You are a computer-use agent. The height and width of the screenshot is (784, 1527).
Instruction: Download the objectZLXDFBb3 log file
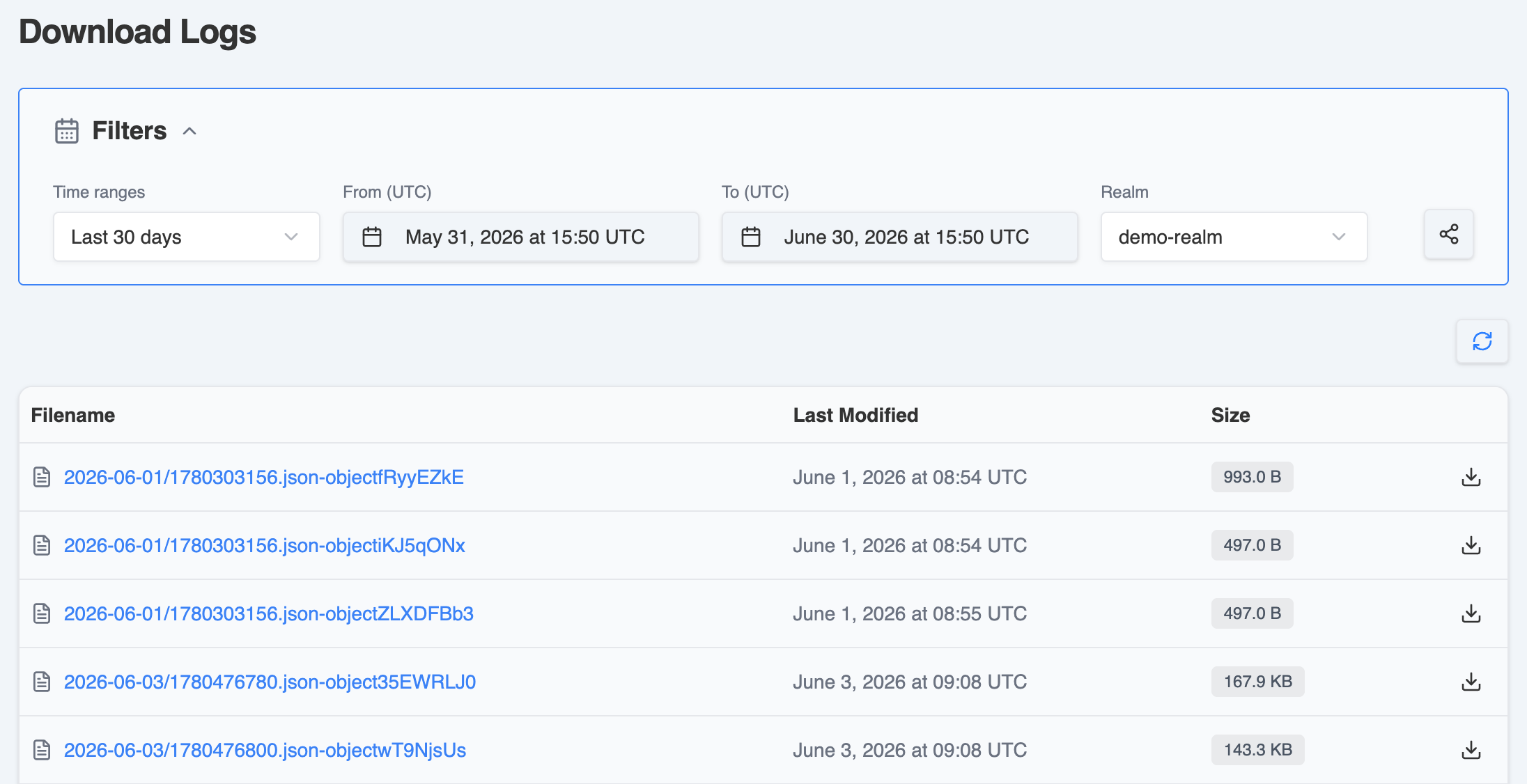pyautogui.click(x=1471, y=613)
